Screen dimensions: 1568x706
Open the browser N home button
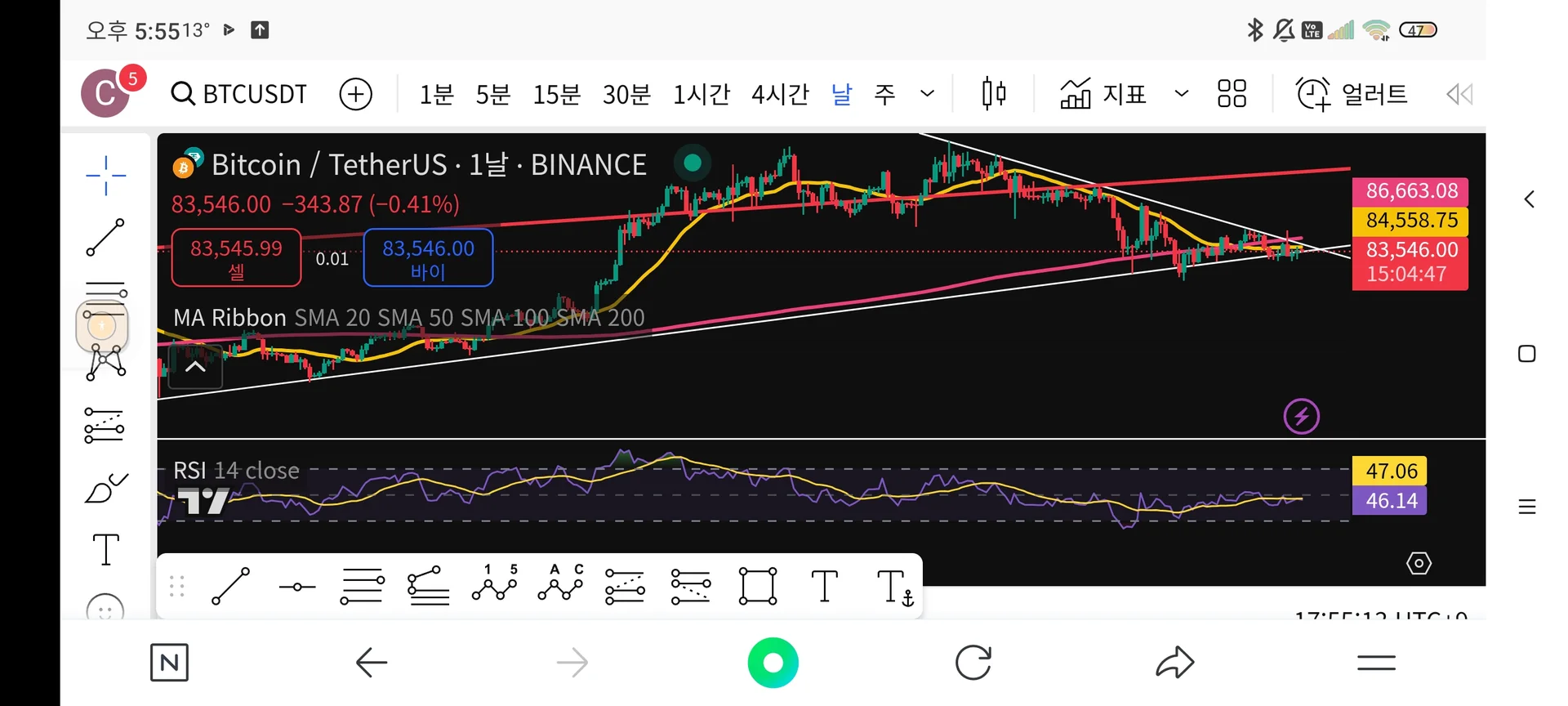click(169, 663)
